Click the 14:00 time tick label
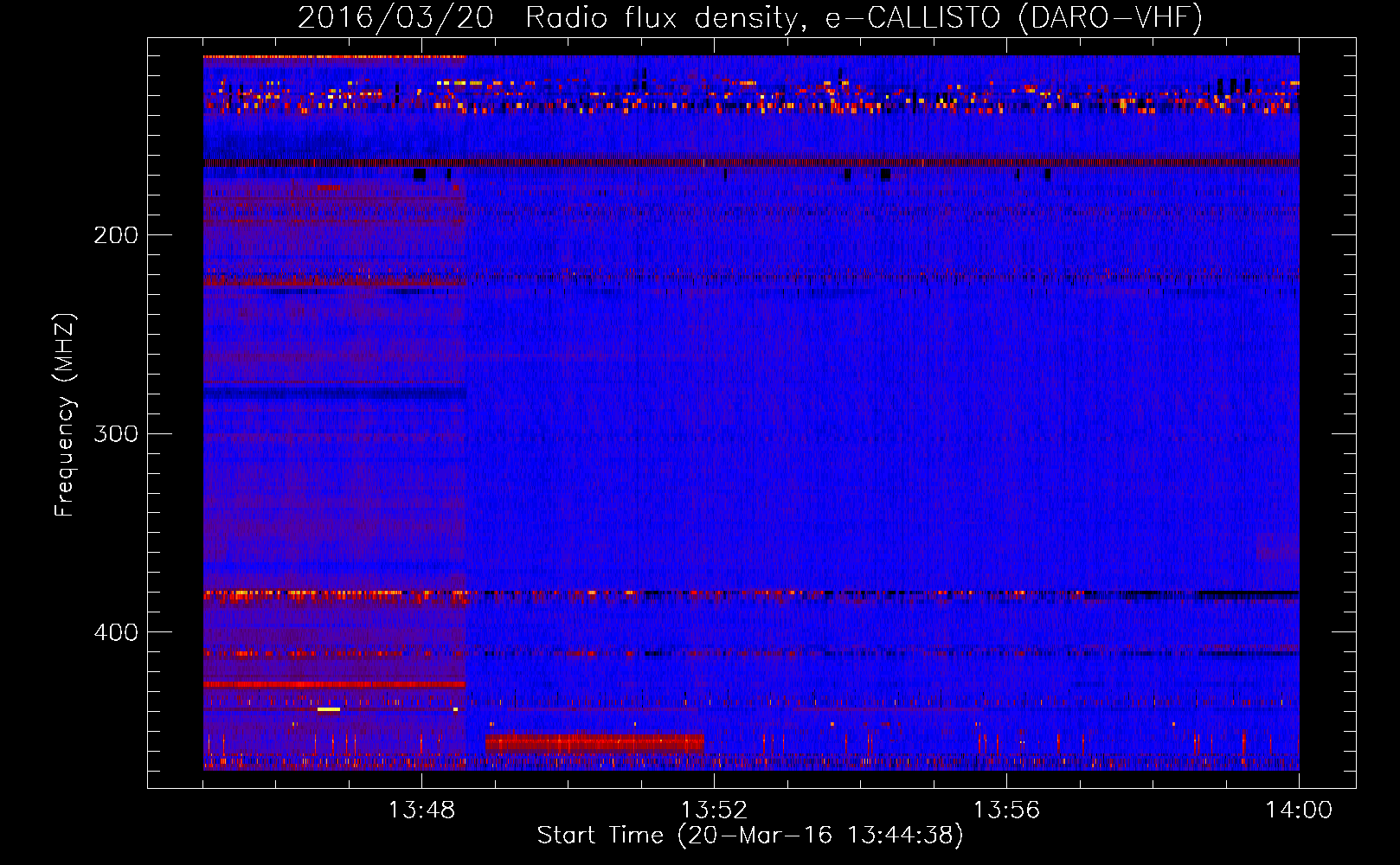 click(x=1299, y=811)
